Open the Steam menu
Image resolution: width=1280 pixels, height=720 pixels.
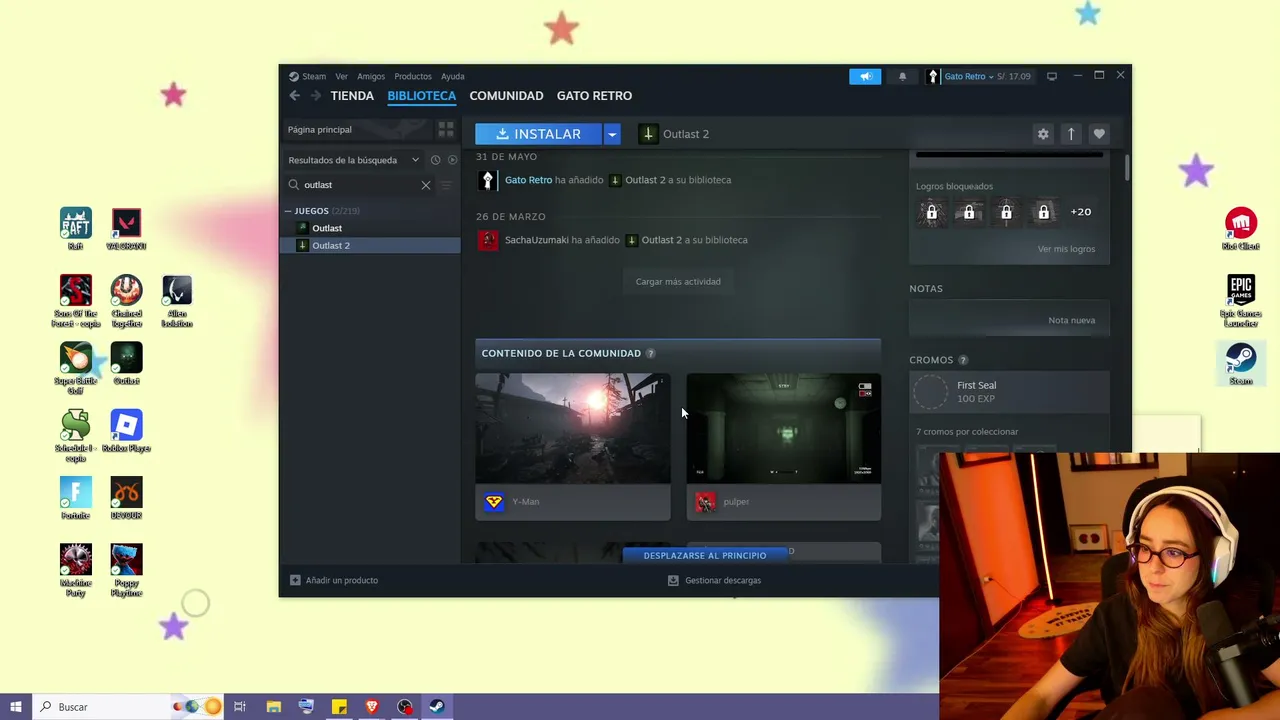[x=314, y=76]
